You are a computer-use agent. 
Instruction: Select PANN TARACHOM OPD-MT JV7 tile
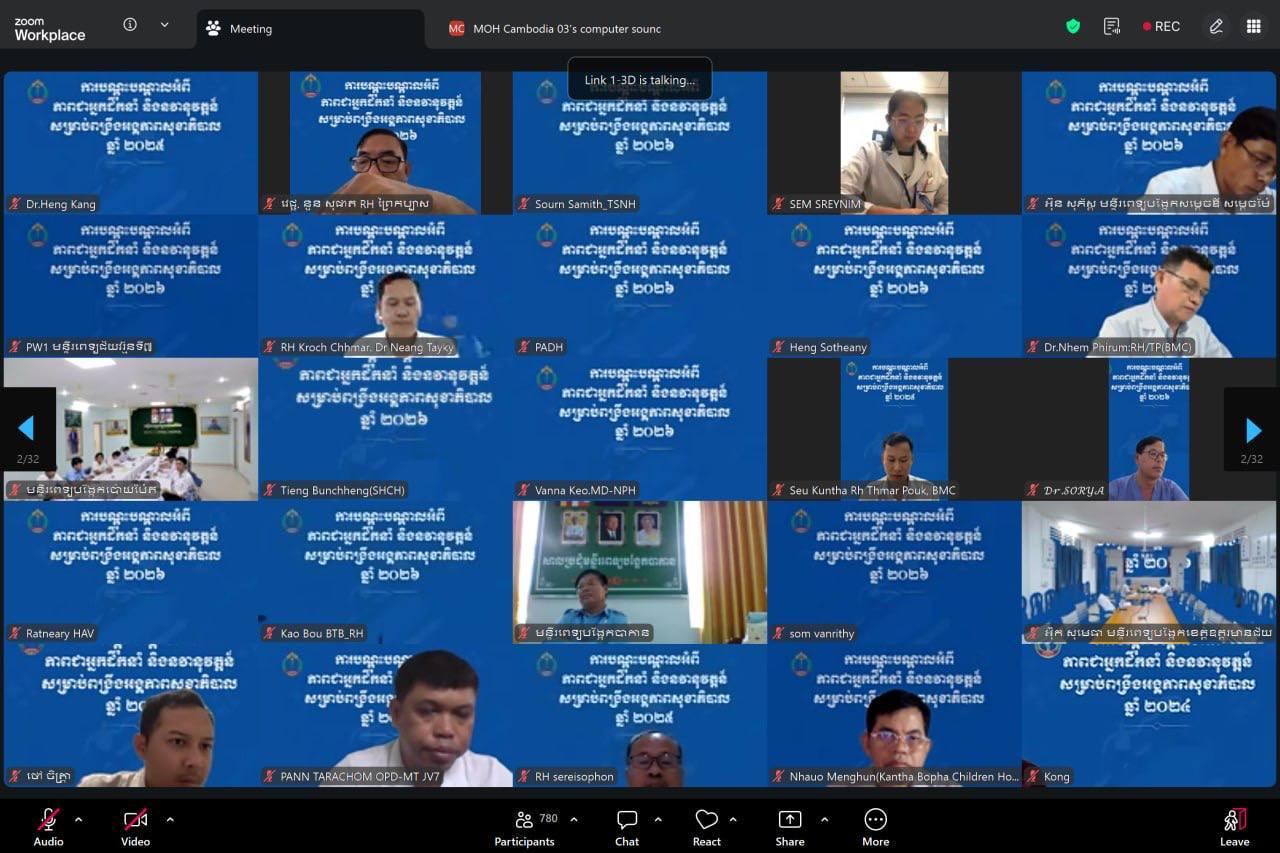tap(385, 715)
